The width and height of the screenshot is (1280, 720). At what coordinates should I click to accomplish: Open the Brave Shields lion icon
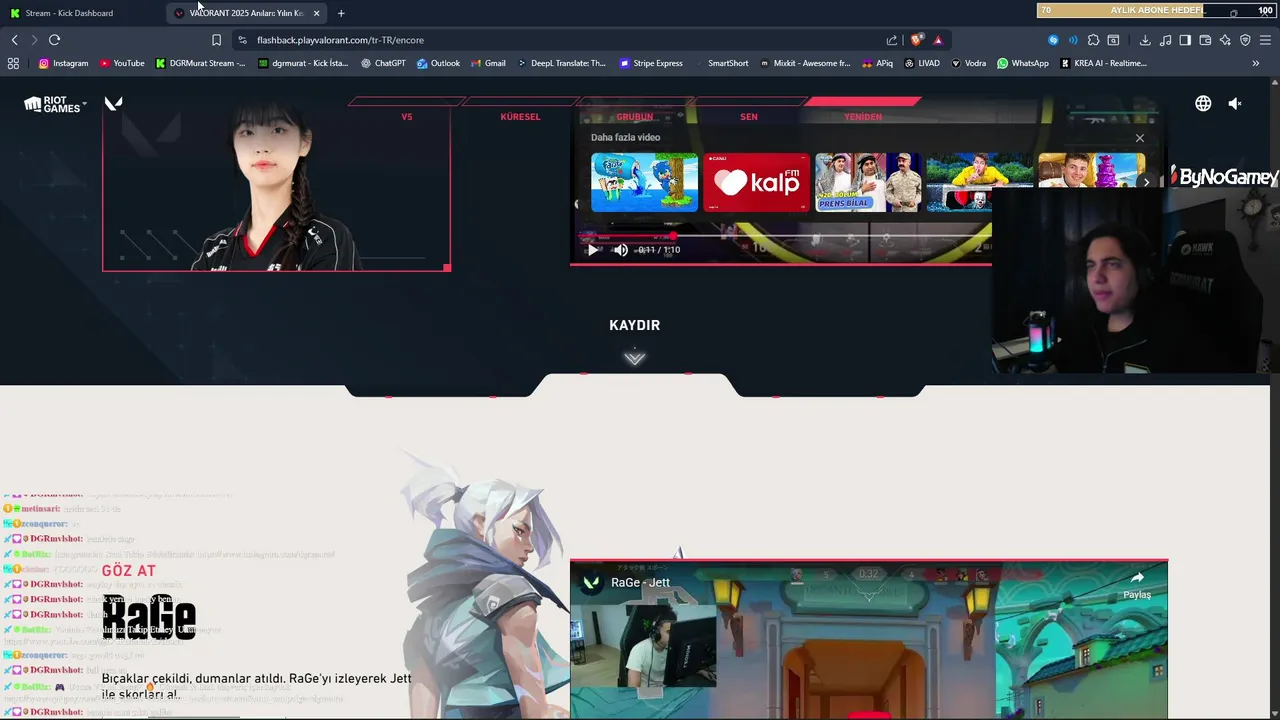click(916, 40)
